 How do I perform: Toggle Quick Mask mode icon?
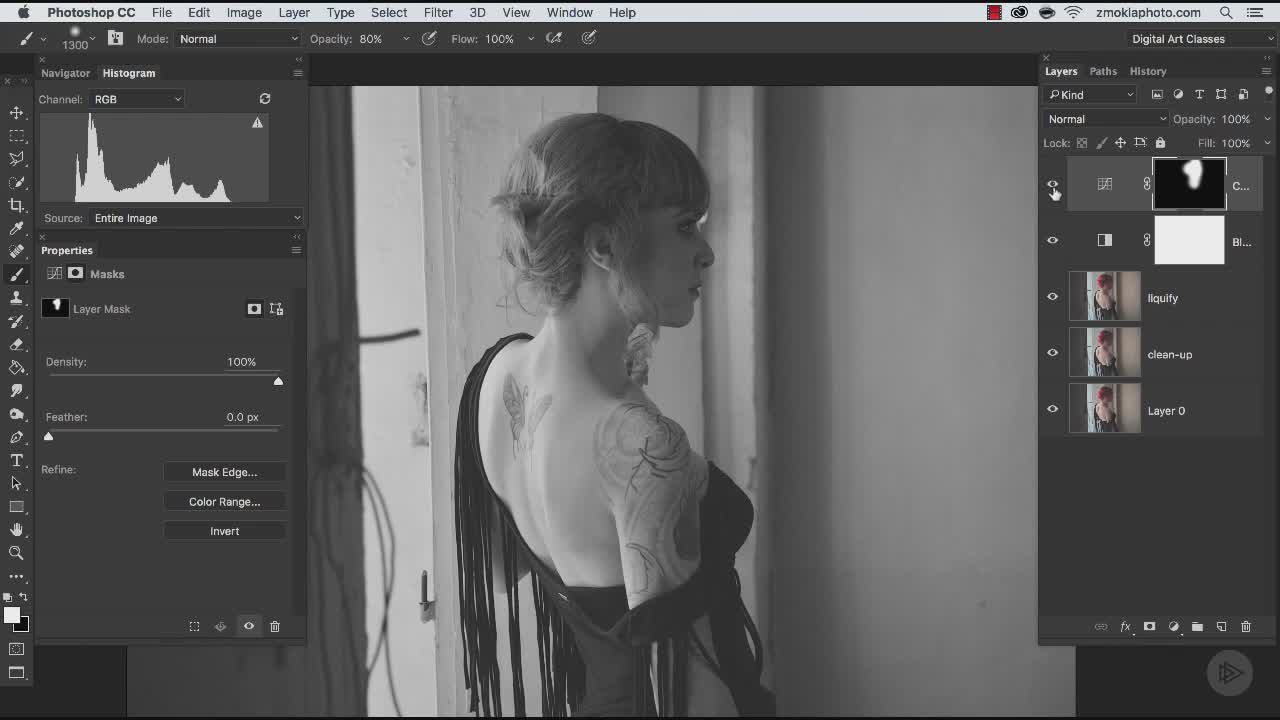click(17, 649)
